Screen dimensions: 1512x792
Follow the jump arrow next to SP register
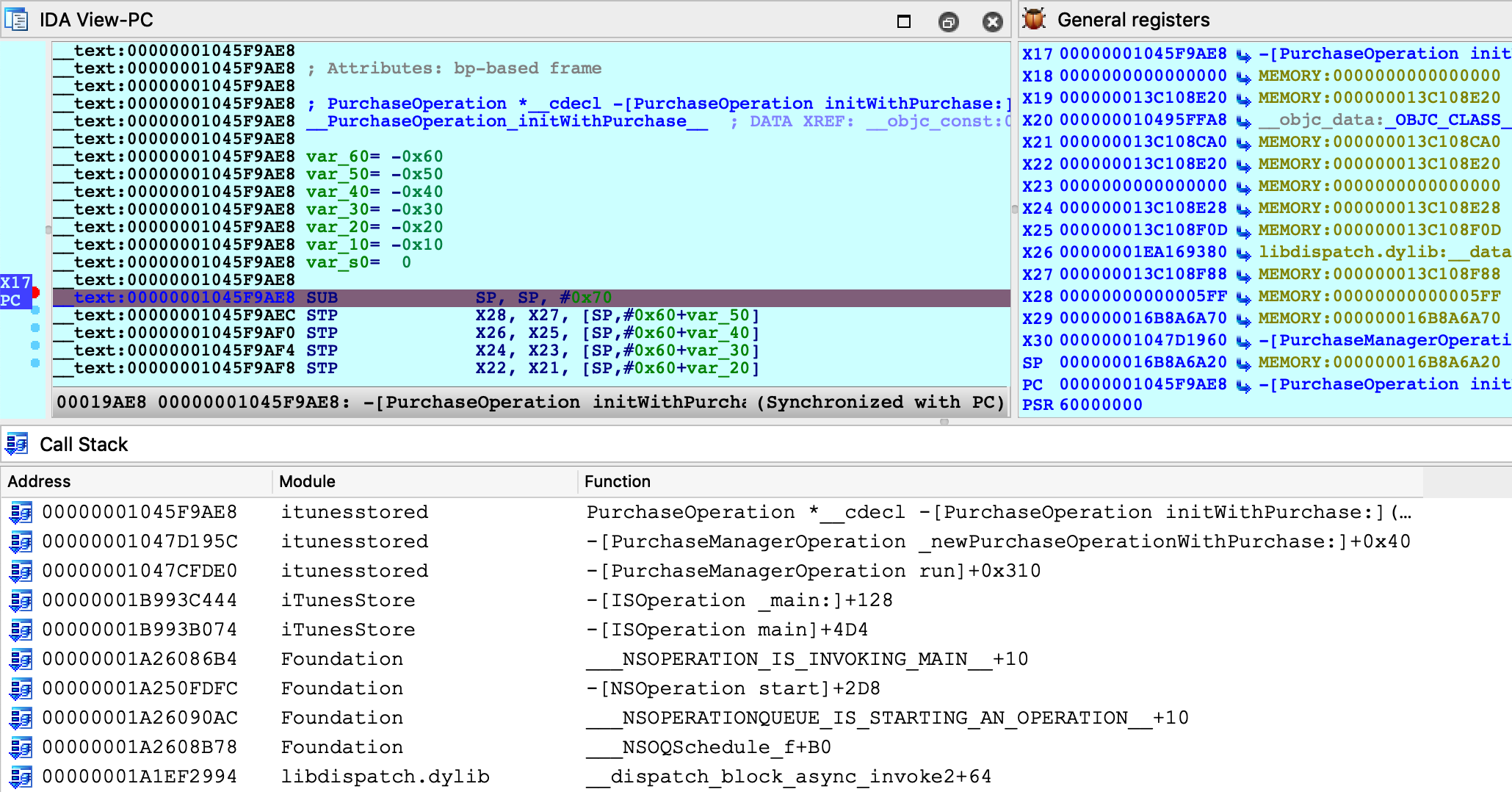click(x=1243, y=364)
